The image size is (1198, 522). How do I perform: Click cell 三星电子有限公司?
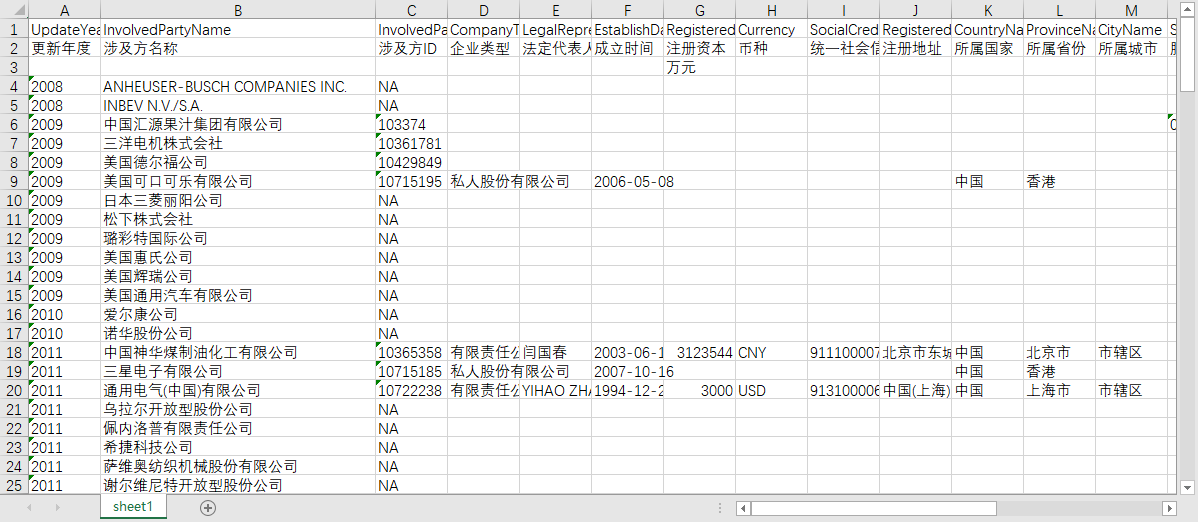[238, 371]
